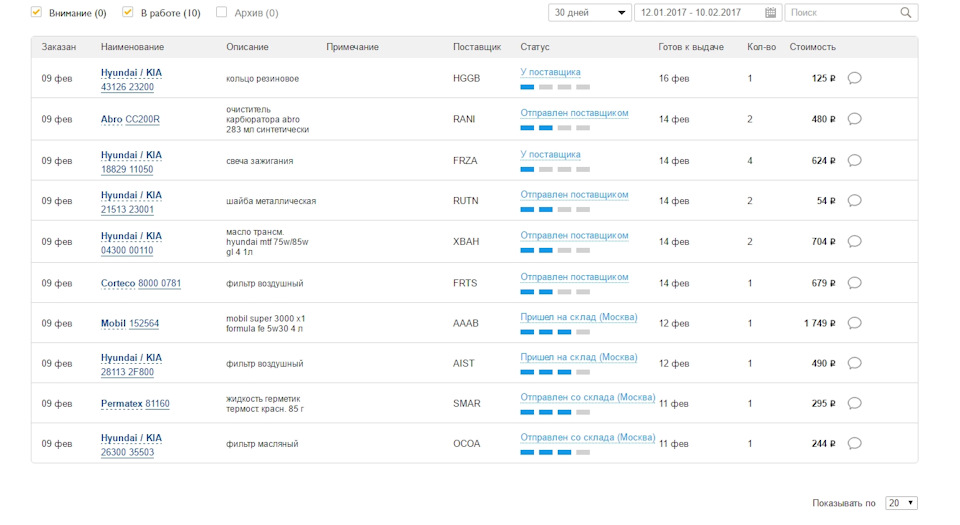Select price 1 749 ₽ cell
This screenshot has width=960, height=525.
(x=820, y=323)
